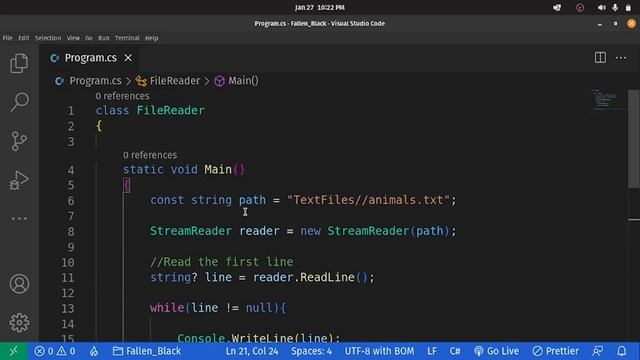The height and width of the screenshot is (360, 640).
Task: Click the flame icon in status bar
Action: tap(94, 351)
